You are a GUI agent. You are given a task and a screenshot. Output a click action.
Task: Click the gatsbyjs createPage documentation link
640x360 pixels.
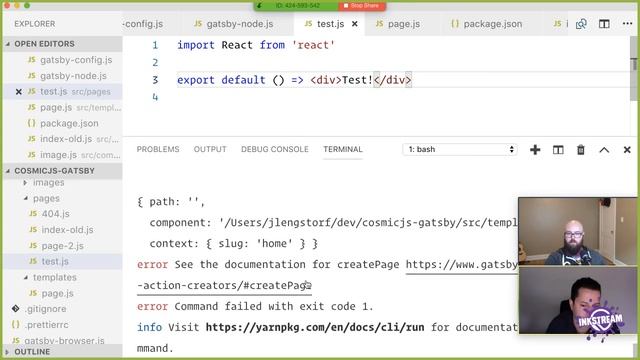pyautogui.click(x=462, y=264)
